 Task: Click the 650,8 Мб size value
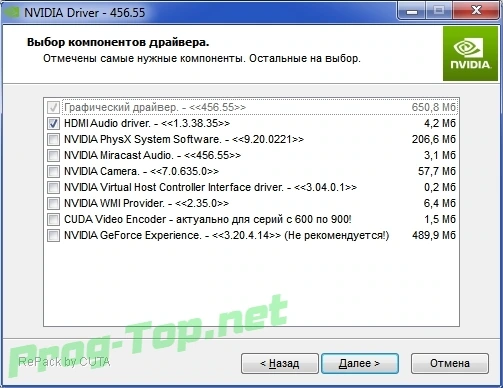[433, 107]
